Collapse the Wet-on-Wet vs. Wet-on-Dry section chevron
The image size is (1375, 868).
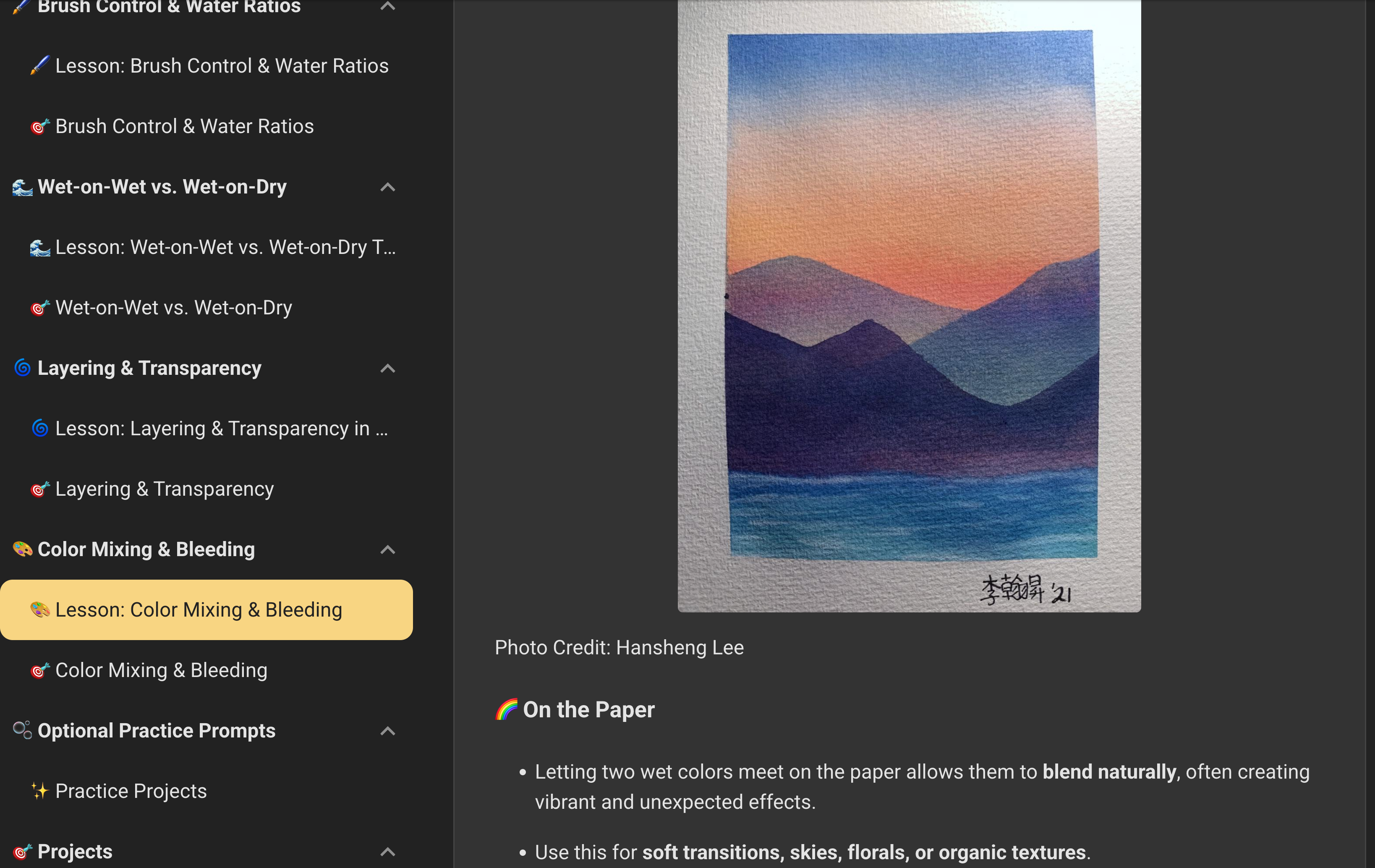point(388,187)
